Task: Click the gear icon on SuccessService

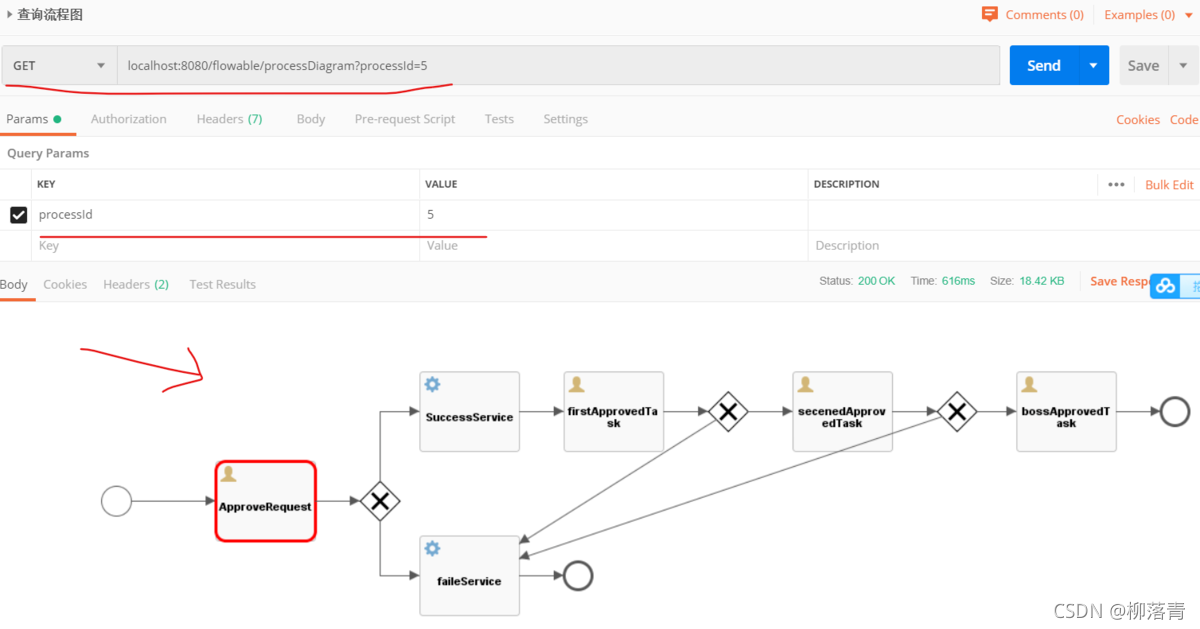Action: click(x=432, y=385)
